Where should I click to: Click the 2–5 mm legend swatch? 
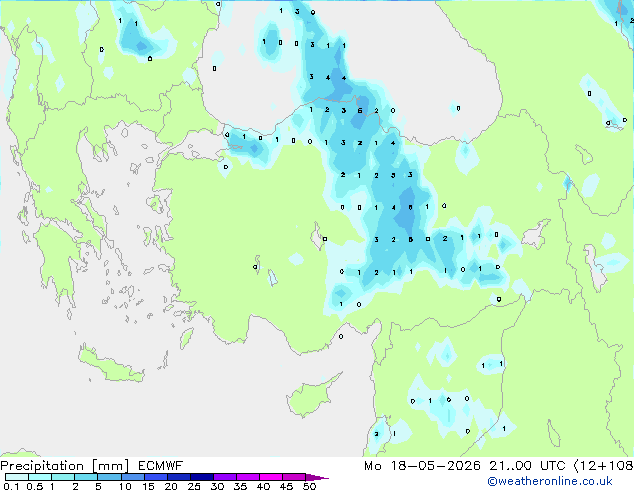[x=86, y=477]
